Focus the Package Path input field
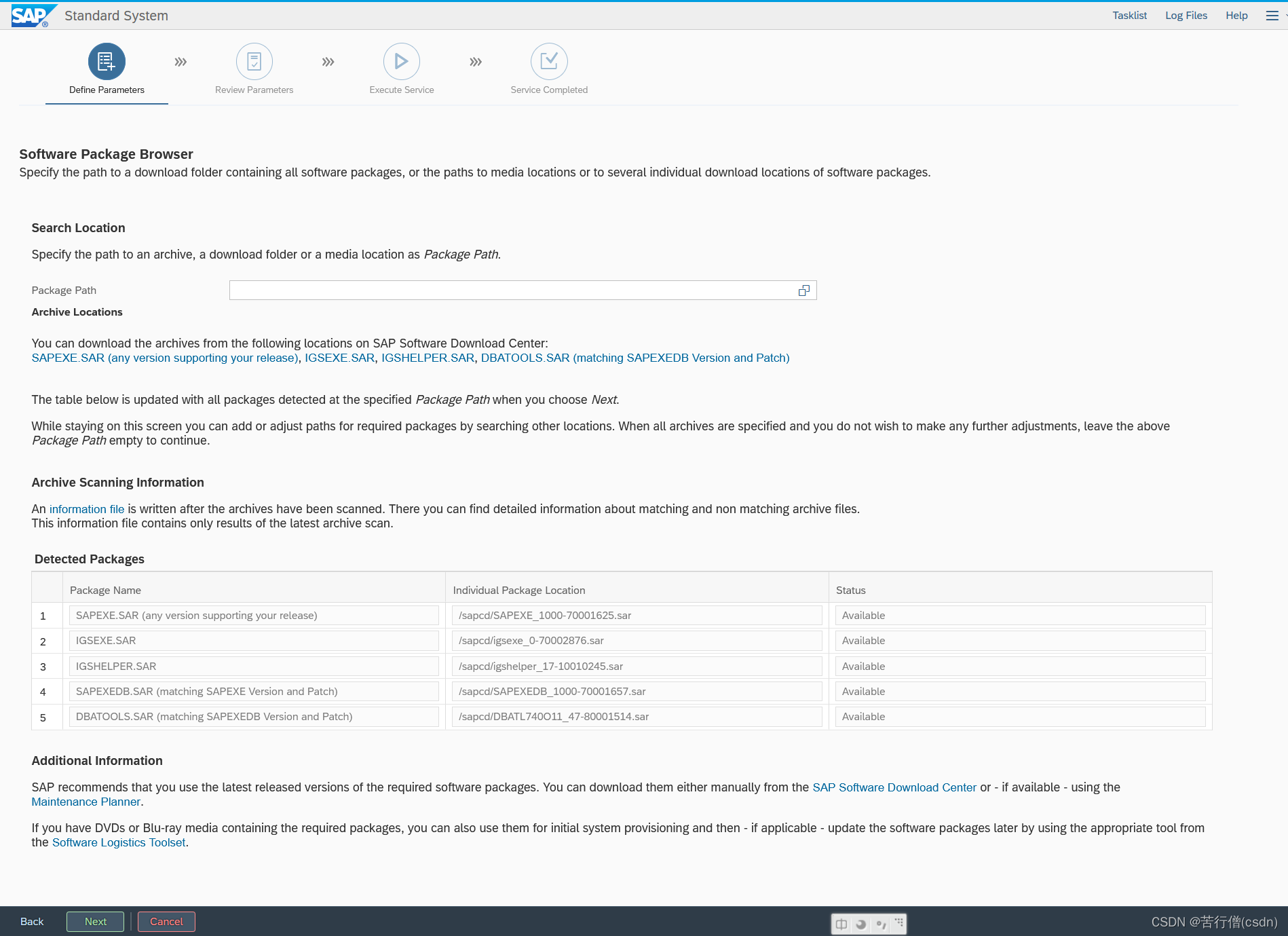Image resolution: width=1288 pixels, height=936 pixels. coord(523,291)
